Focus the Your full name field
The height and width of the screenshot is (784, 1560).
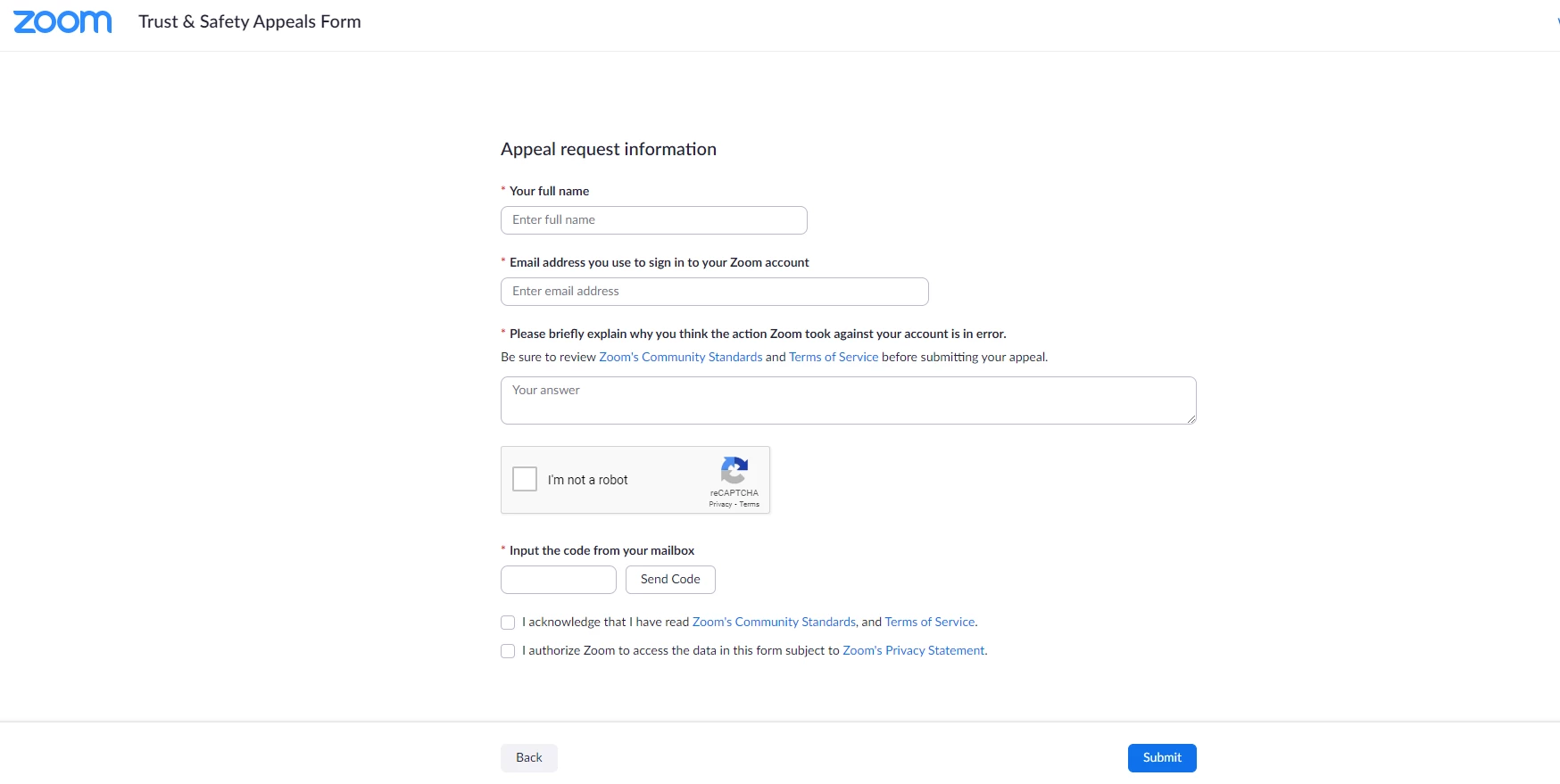pyautogui.click(x=654, y=220)
